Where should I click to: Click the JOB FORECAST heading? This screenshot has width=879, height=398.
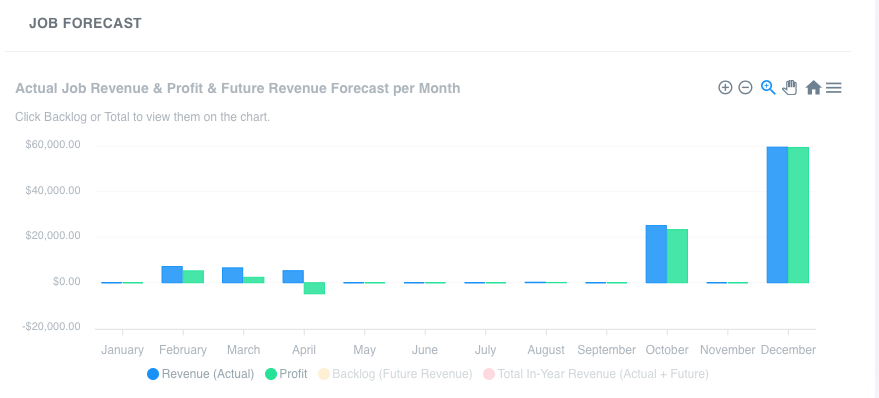[85, 23]
